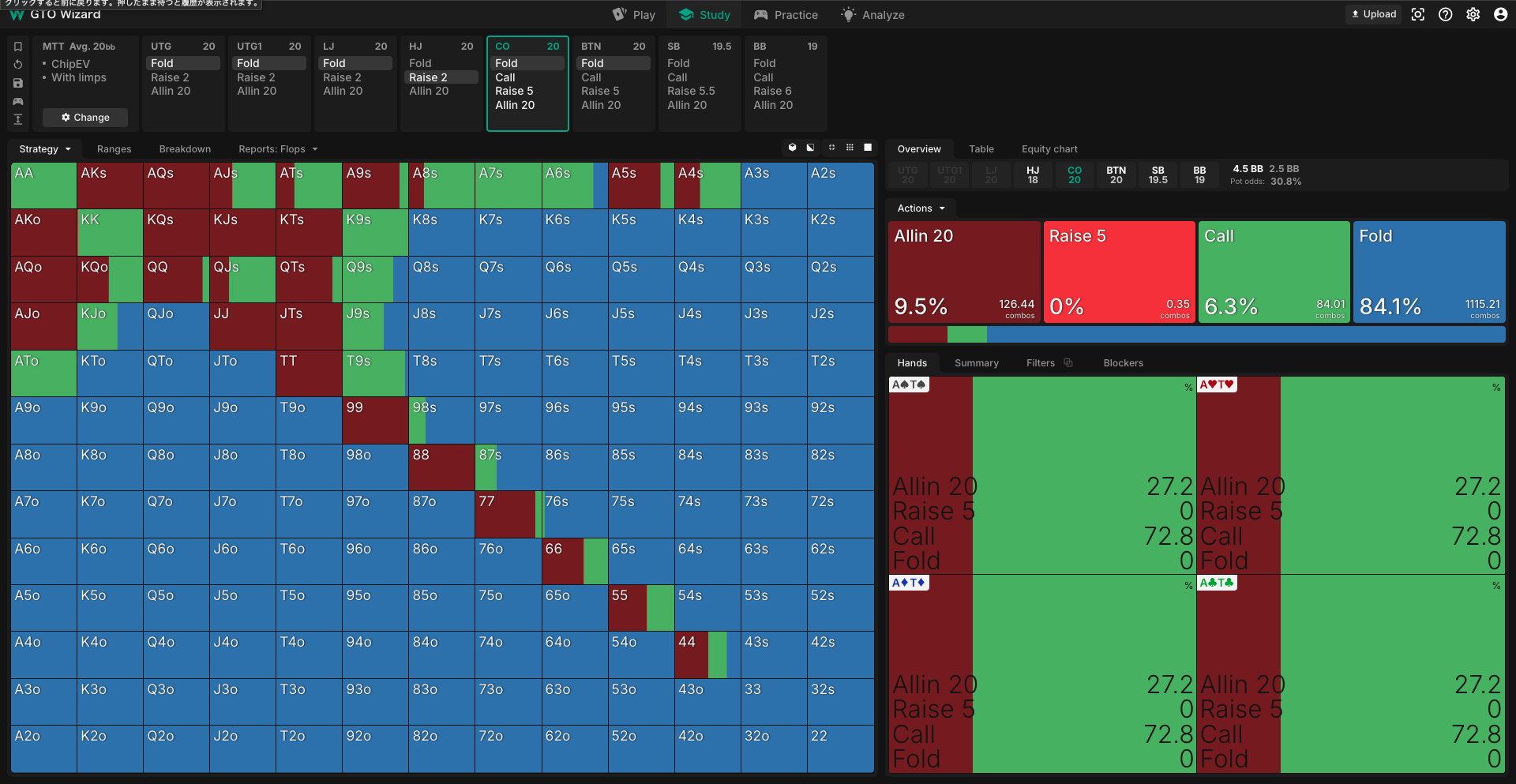Select the solid square matrix view icon
This screenshot has width=1516, height=784.
[x=868, y=148]
